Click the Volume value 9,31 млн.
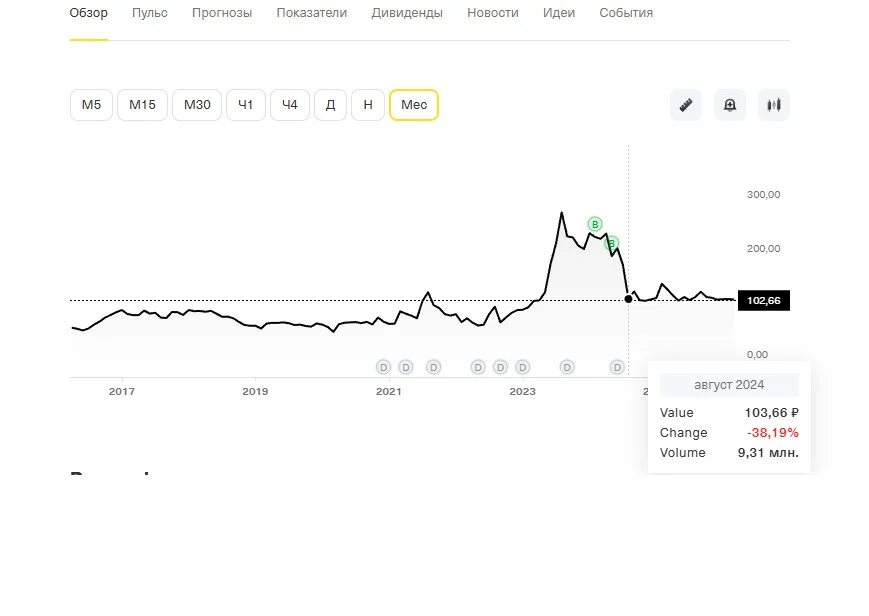The width and height of the screenshot is (869, 616). 768,452
